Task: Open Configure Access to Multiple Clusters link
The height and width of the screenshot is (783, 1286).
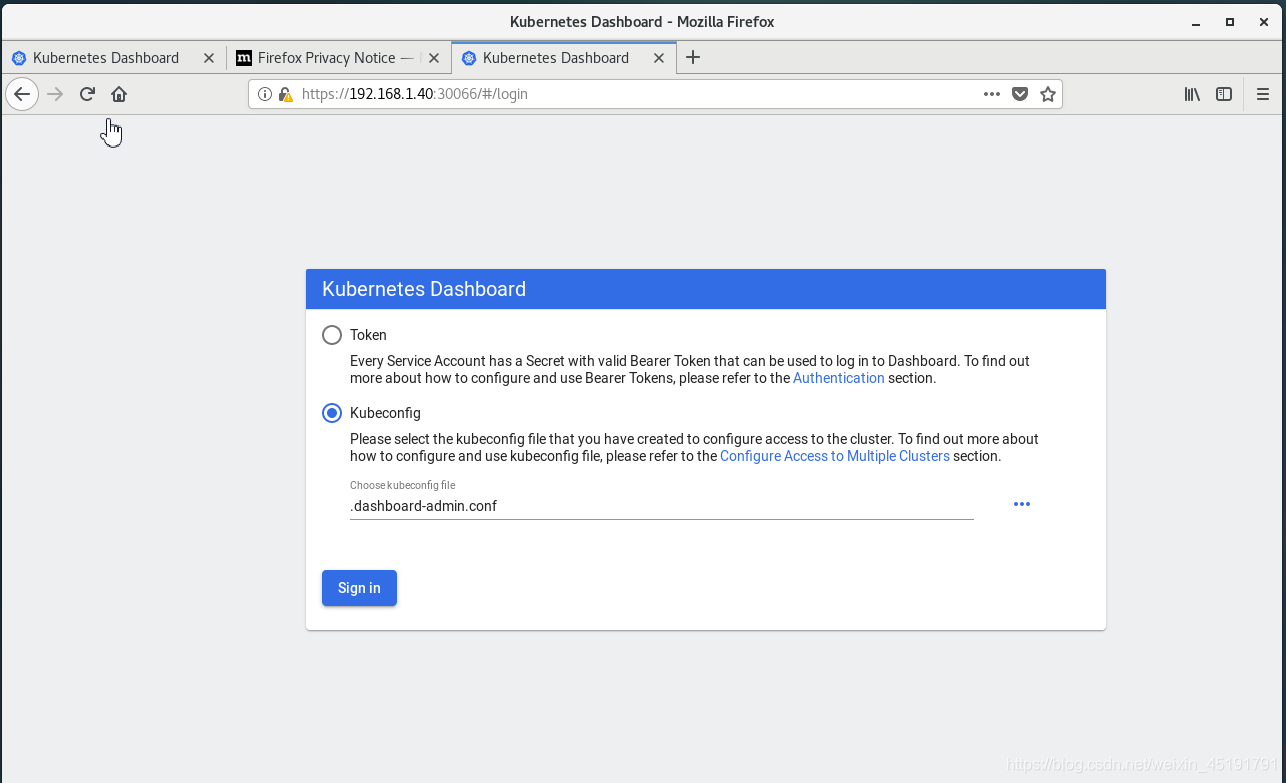Action: click(x=835, y=456)
